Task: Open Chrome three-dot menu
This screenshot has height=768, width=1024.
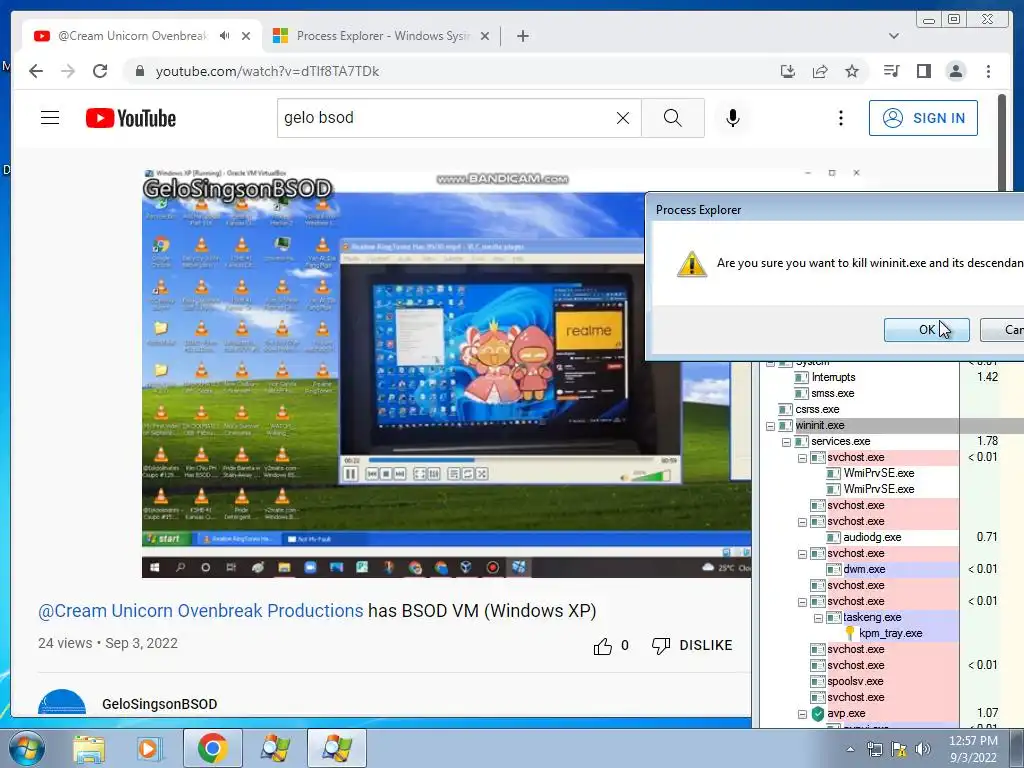Action: tap(988, 71)
